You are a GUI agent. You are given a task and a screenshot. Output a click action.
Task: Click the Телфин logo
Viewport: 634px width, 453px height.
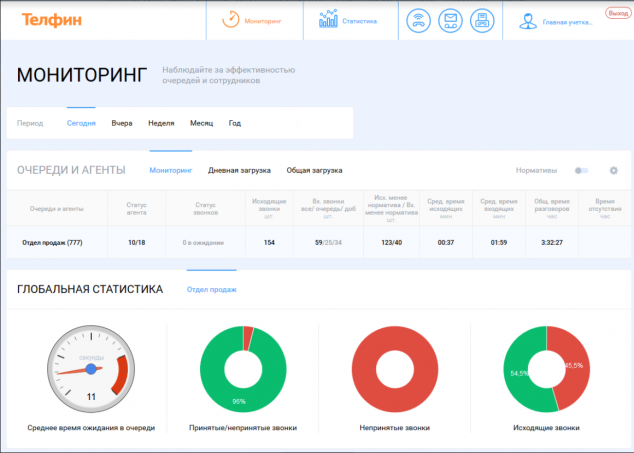(52, 20)
